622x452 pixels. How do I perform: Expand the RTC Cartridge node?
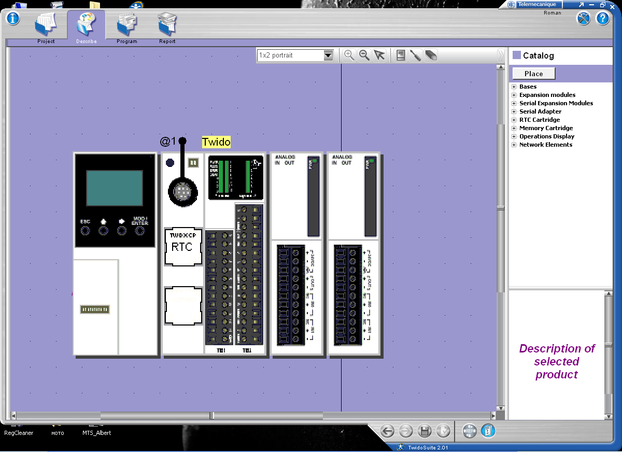pos(514,120)
